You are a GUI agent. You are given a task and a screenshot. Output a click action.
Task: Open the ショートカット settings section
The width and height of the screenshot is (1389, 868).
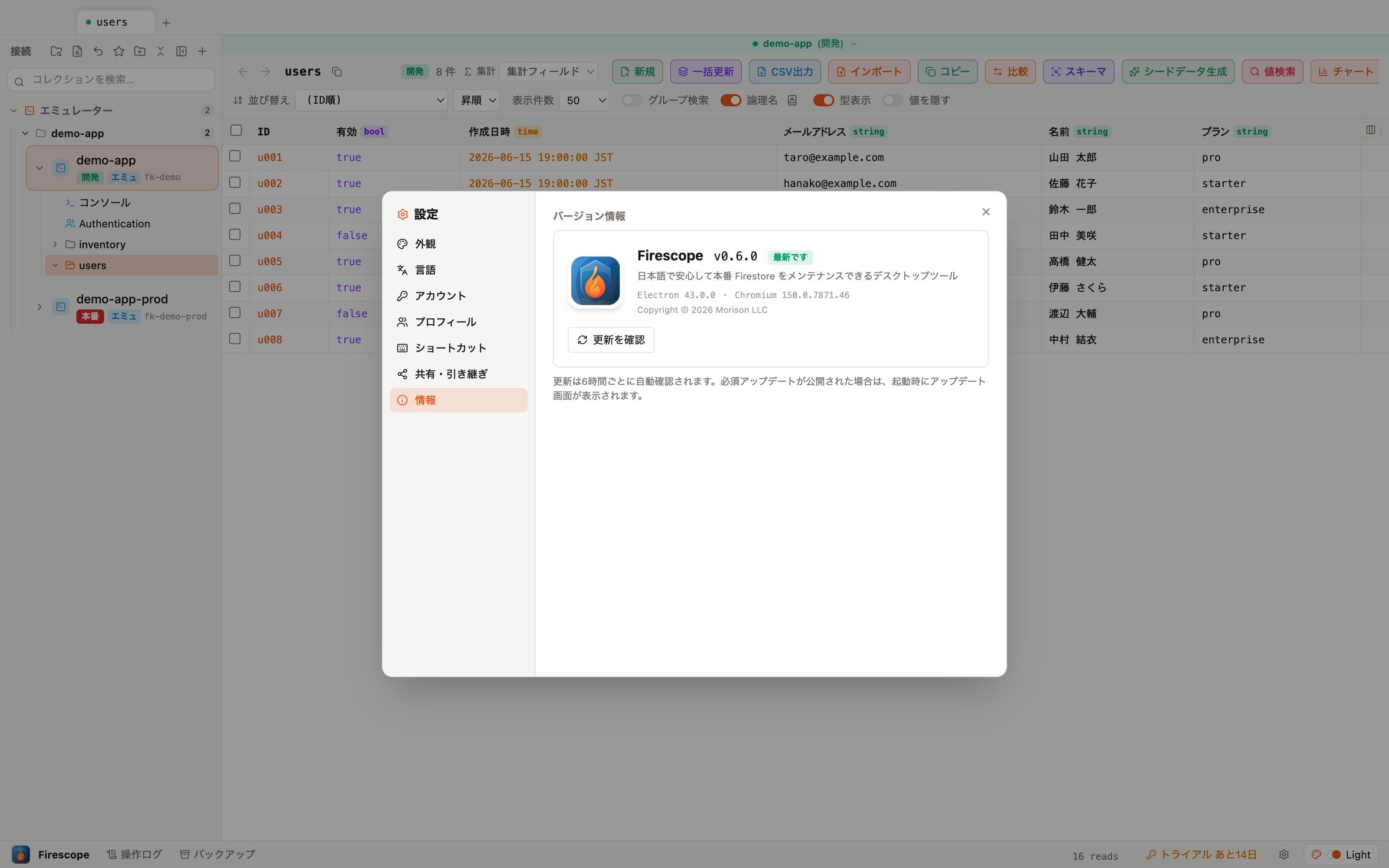pos(459,348)
